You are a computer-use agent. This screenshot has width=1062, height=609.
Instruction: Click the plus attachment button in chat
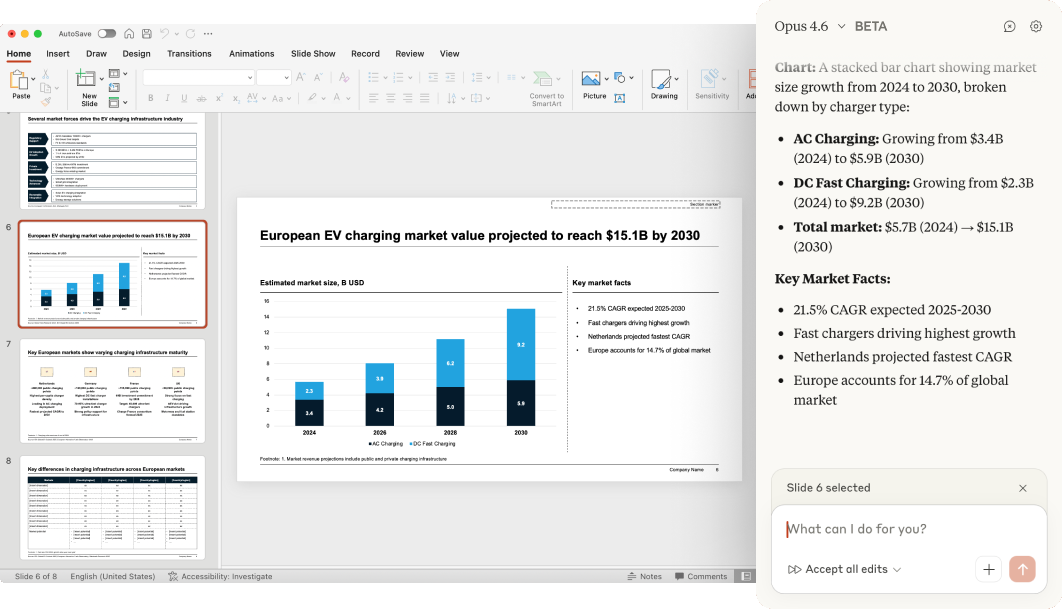click(988, 569)
